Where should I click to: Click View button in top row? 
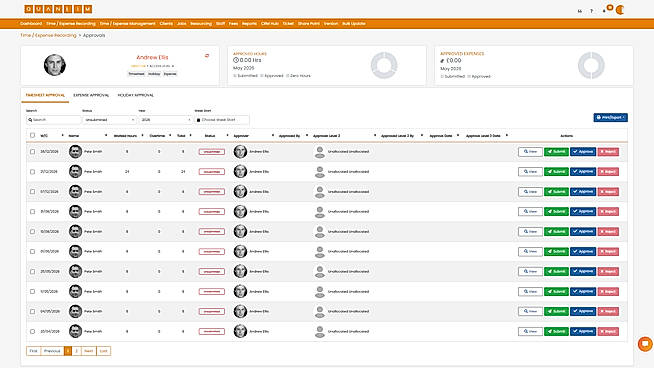[530, 152]
